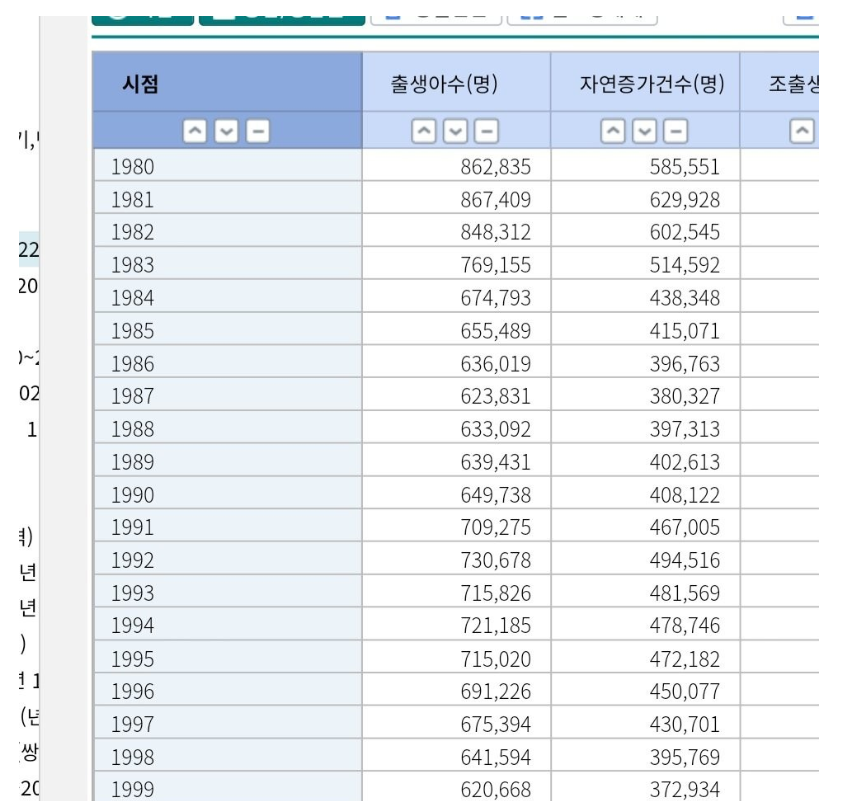Image resolution: width=842 pixels, height=801 pixels.
Task: Select the 1987 year row label
Action: tap(133, 396)
